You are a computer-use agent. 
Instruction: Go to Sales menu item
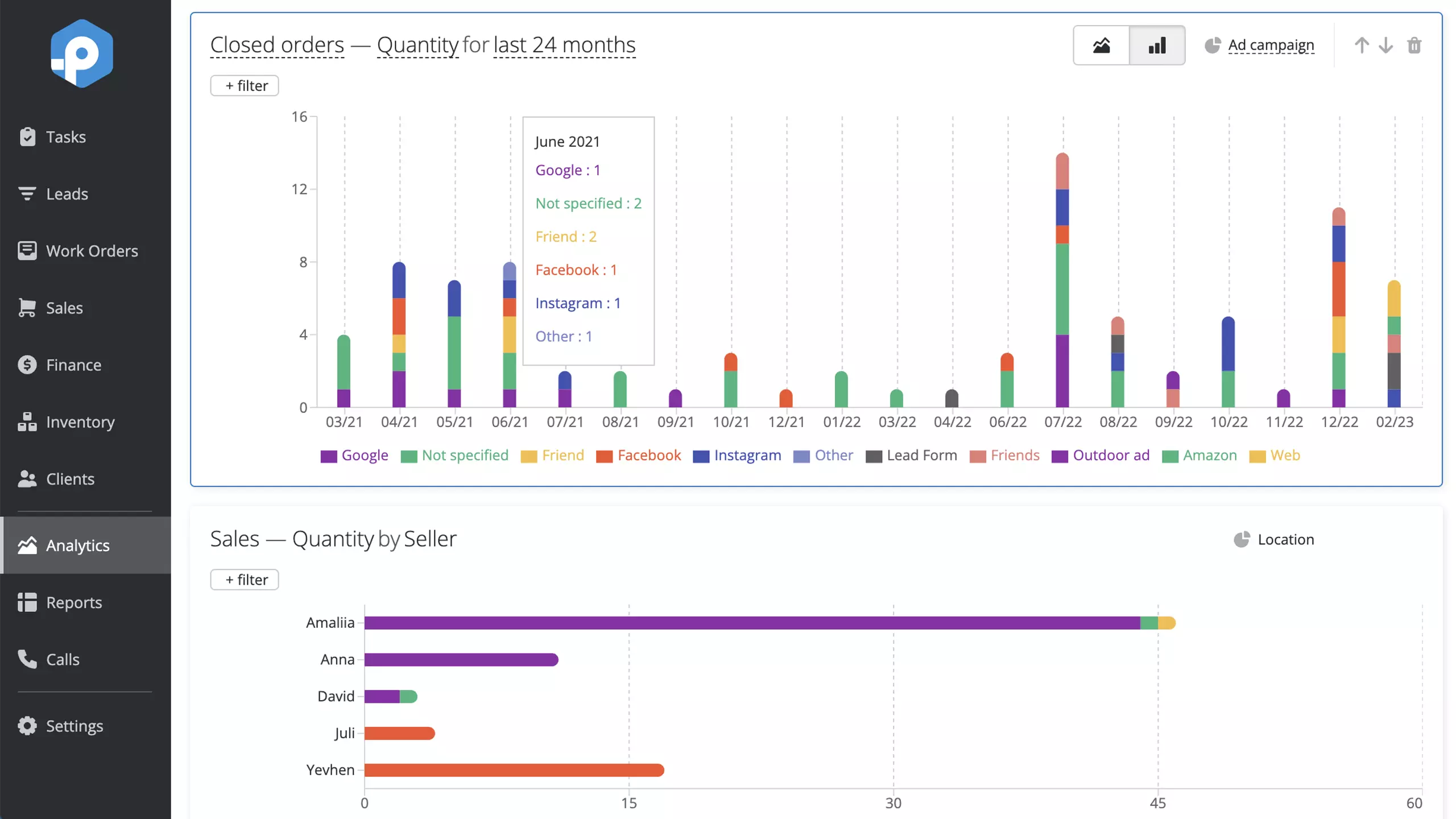tap(85, 308)
